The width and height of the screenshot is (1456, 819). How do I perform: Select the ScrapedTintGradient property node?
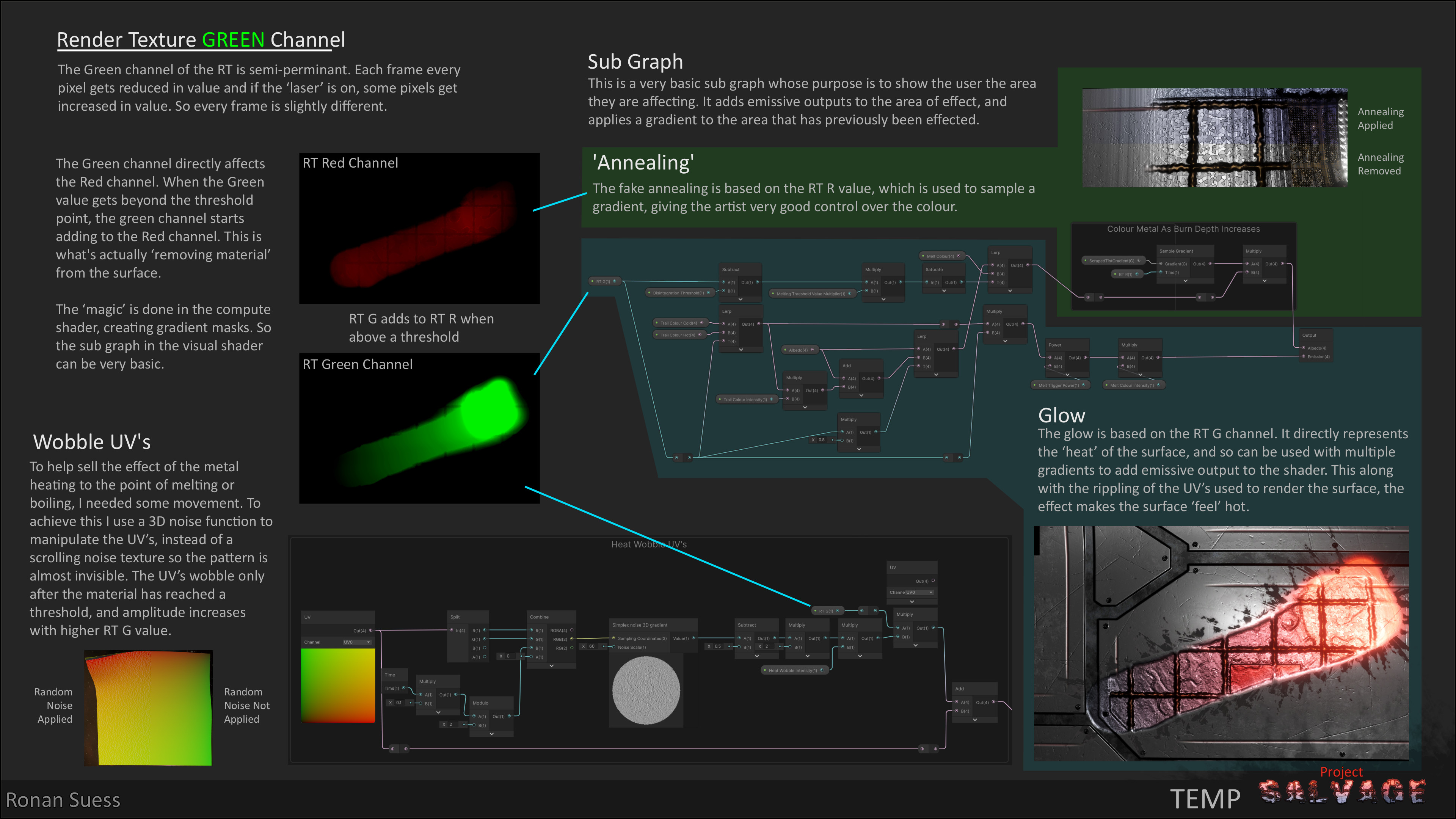(1111, 260)
